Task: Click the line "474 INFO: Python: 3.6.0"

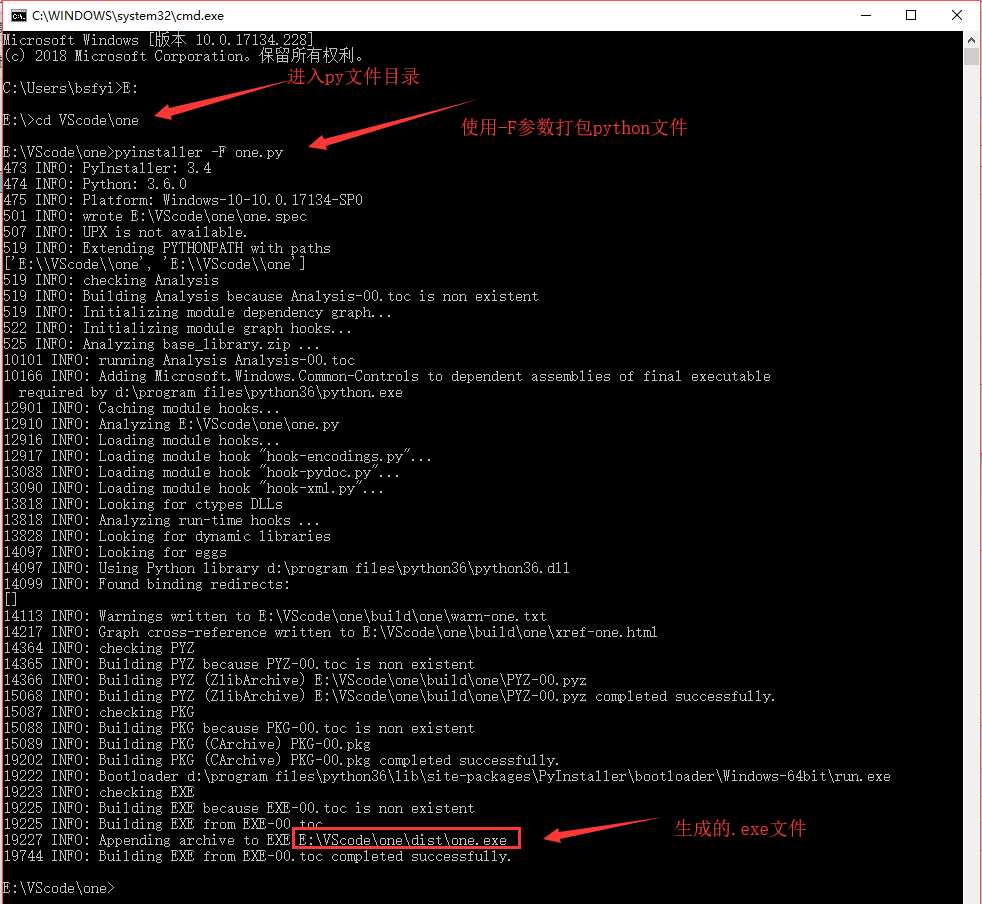Action: pyautogui.click(x=95, y=184)
